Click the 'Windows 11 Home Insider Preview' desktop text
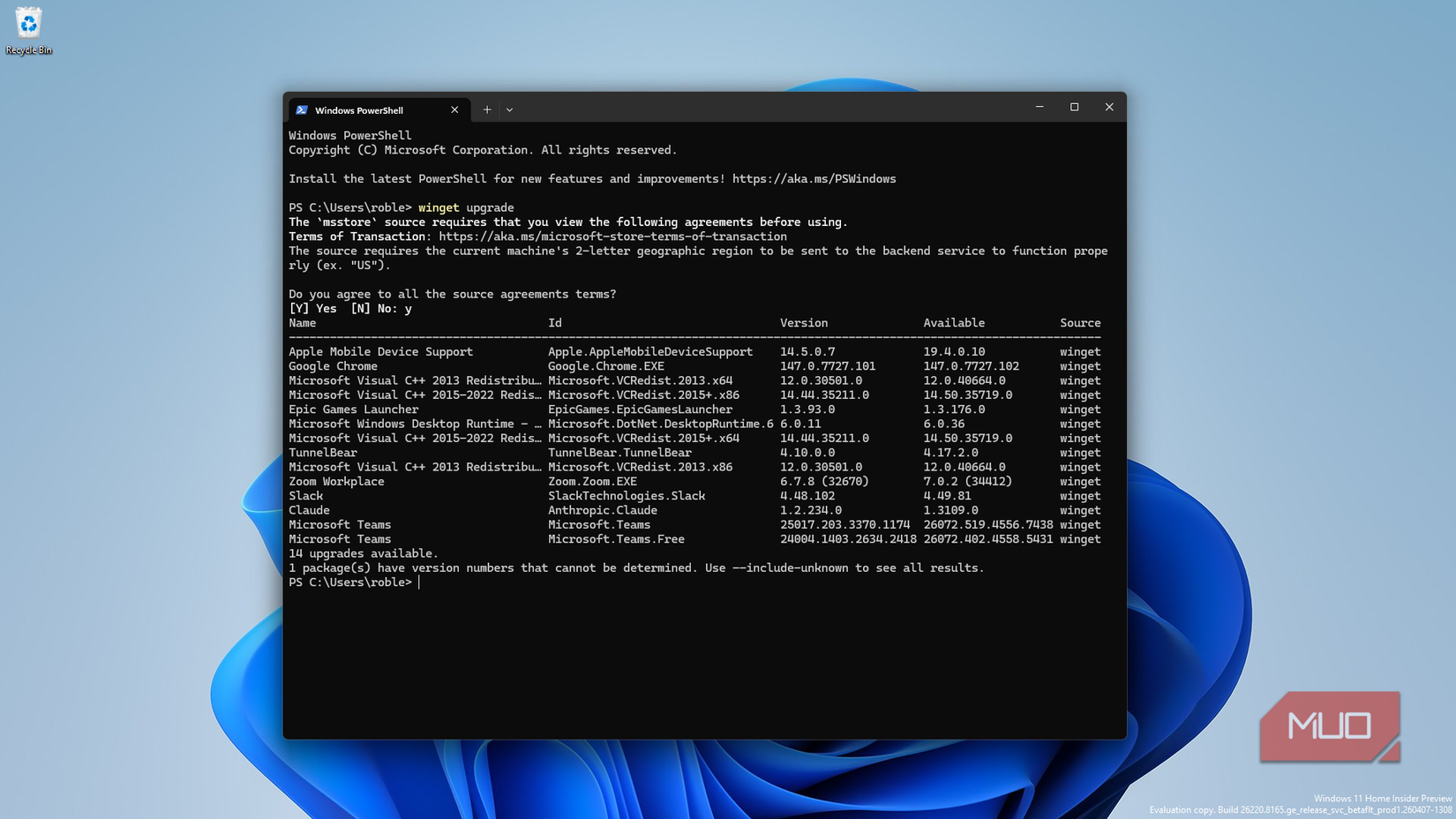 pyautogui.click(x=1383, y=799)
